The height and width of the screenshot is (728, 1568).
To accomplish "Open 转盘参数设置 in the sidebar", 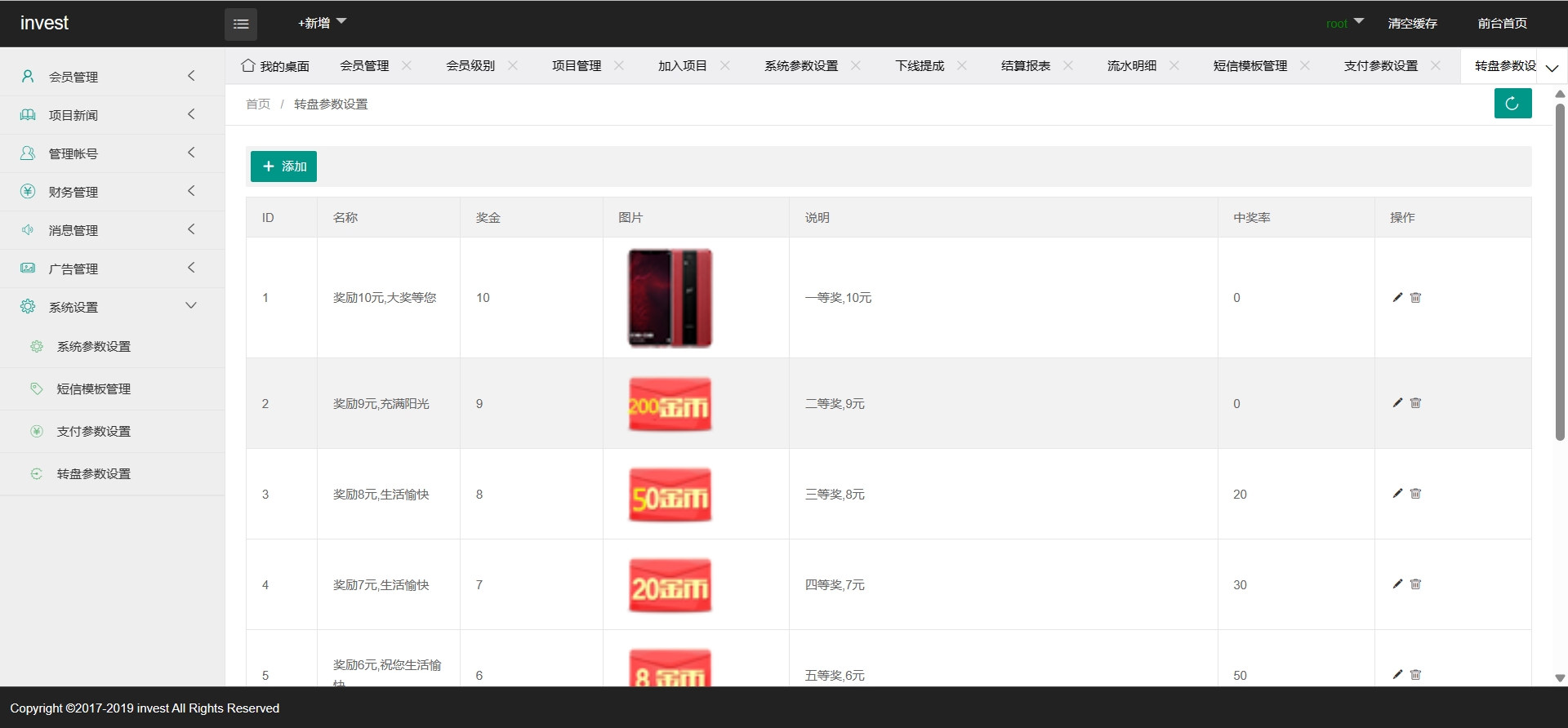I will click(x=93, y=474).
